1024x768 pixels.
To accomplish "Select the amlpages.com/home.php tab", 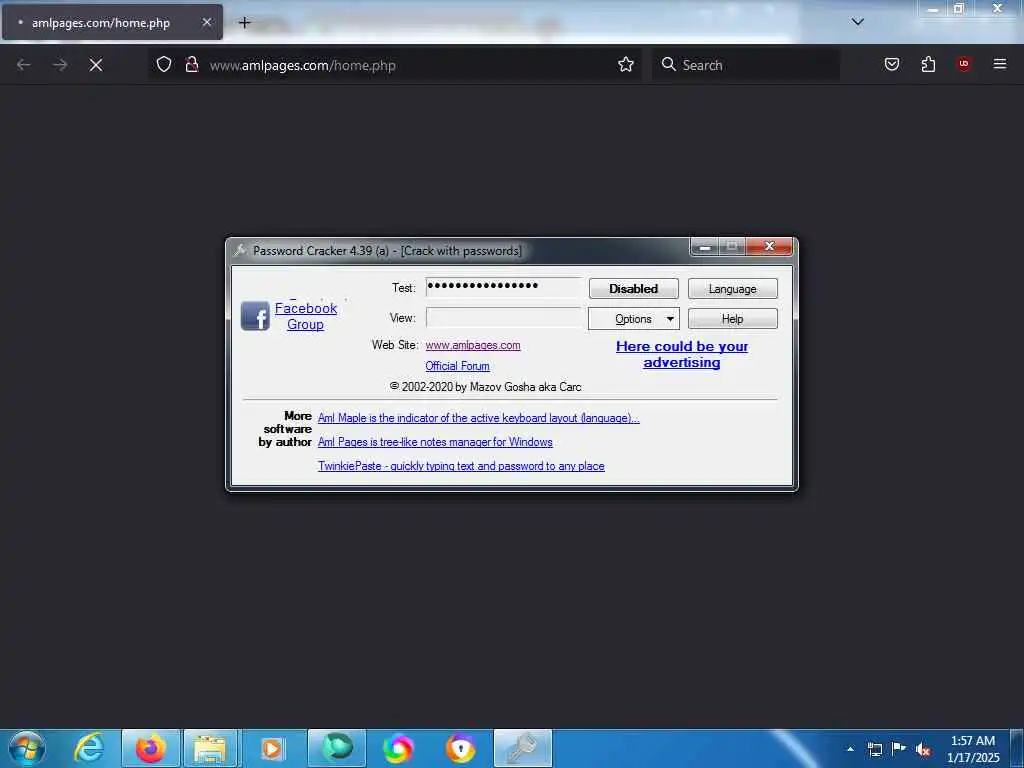I will [x=112, y=23].
